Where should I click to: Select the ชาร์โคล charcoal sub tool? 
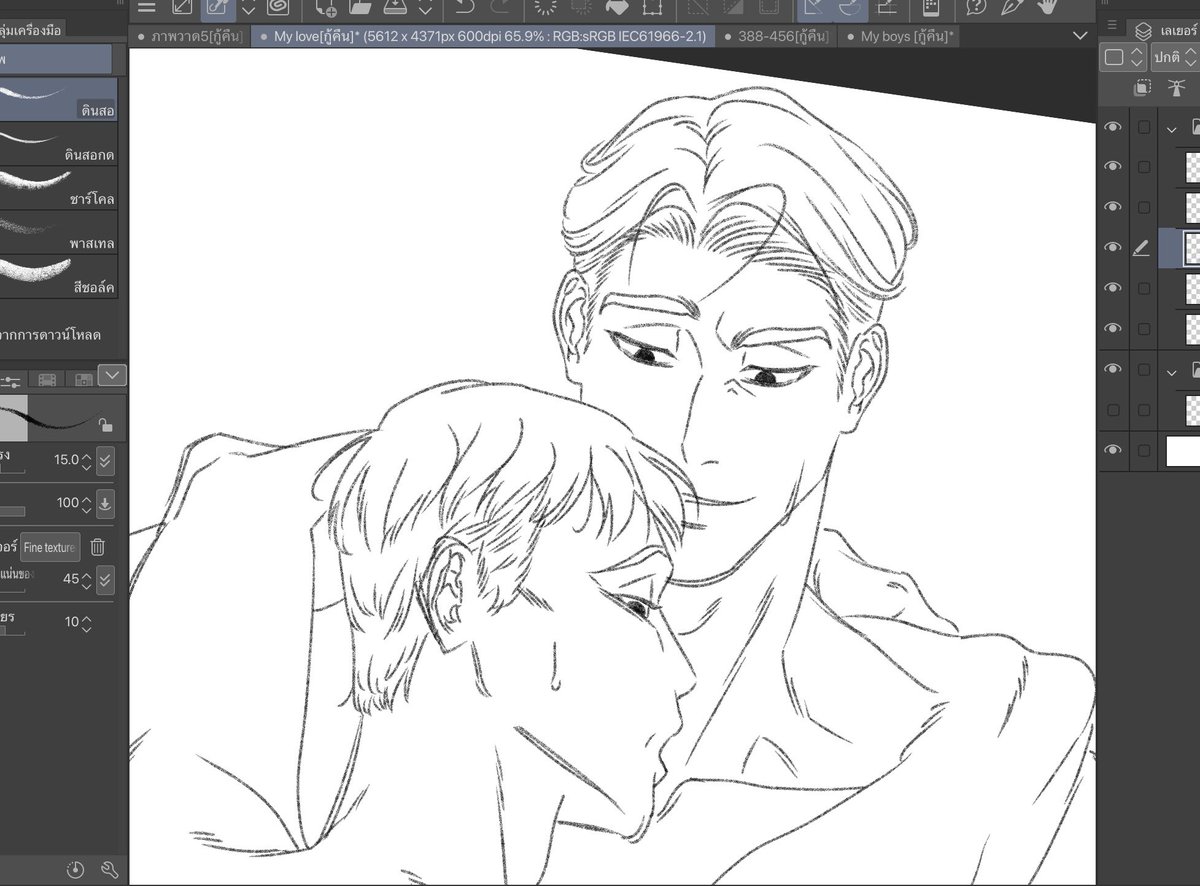[x=58, y=188]
